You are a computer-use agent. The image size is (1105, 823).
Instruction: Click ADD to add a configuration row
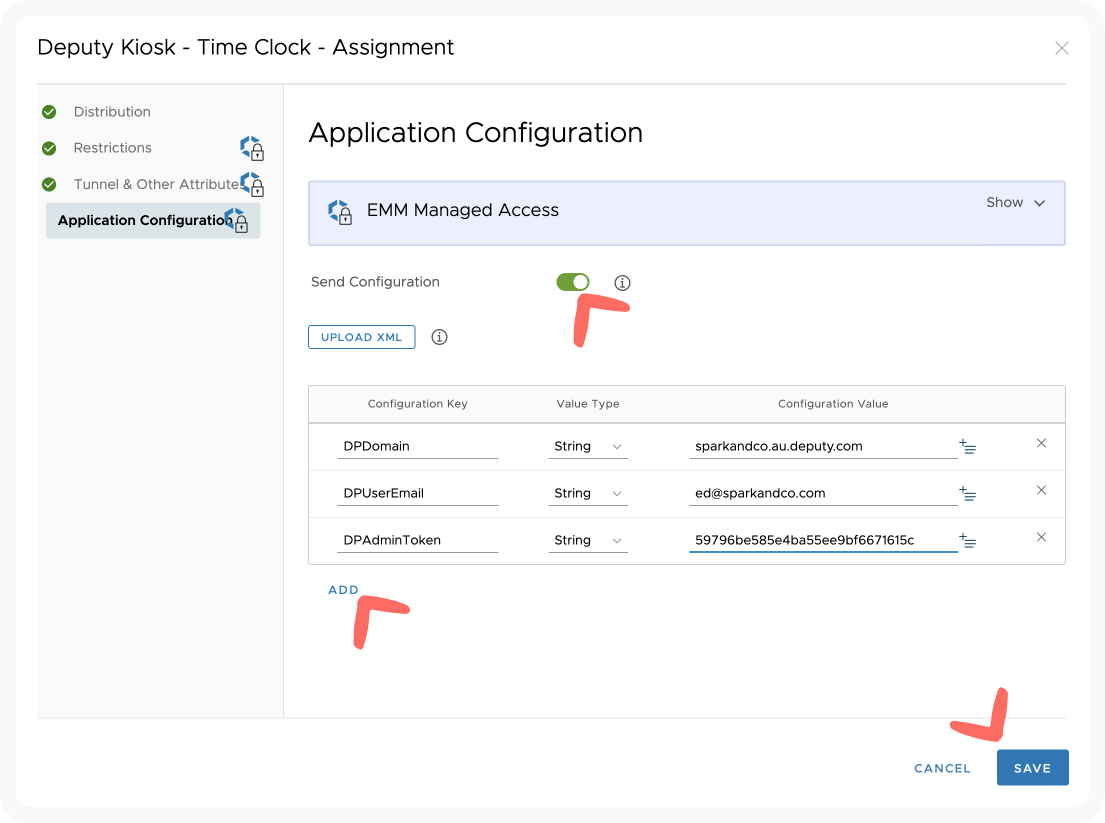coord(343,590)
